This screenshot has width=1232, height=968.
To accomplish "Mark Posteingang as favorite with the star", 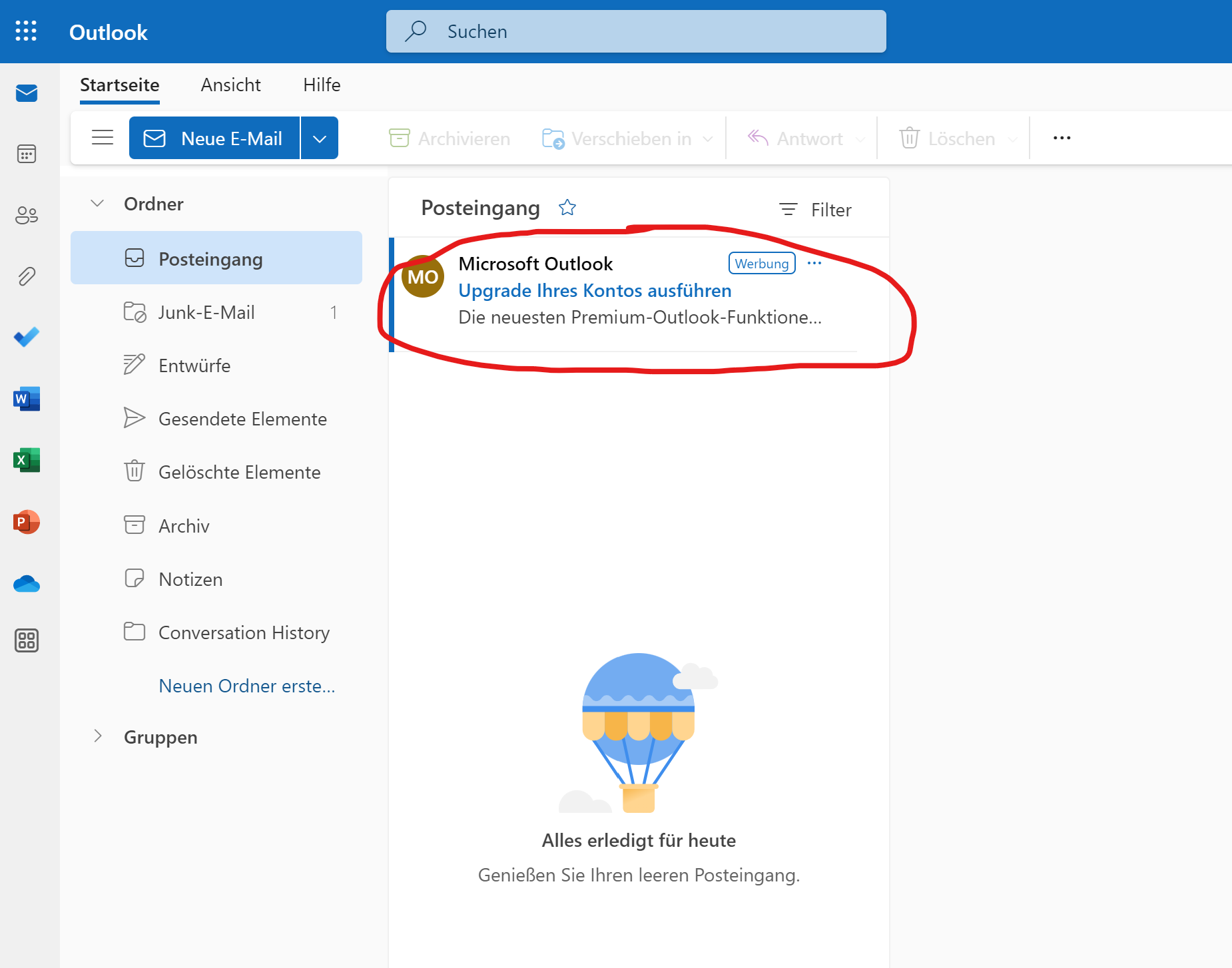I will tap(568, 208).
